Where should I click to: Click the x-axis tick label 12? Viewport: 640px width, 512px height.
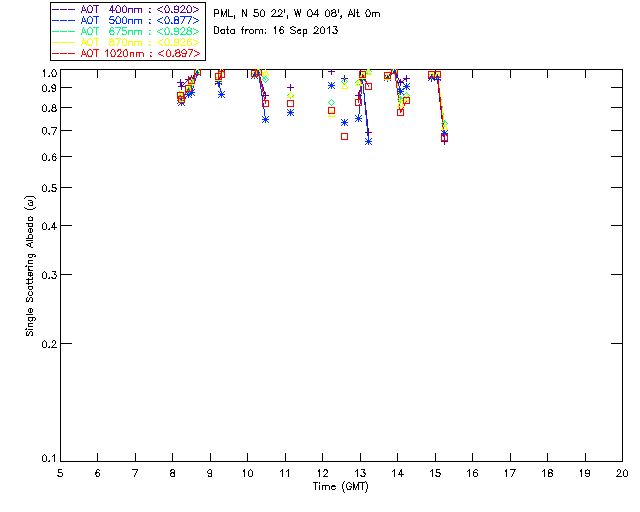pyautogui.click(x=322, y=473)
